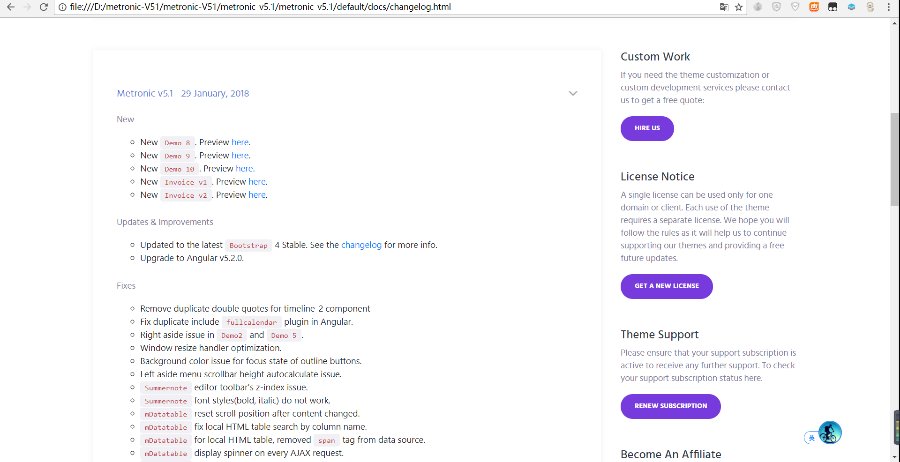Open the Bootstrap changelog link

(361, 245)
